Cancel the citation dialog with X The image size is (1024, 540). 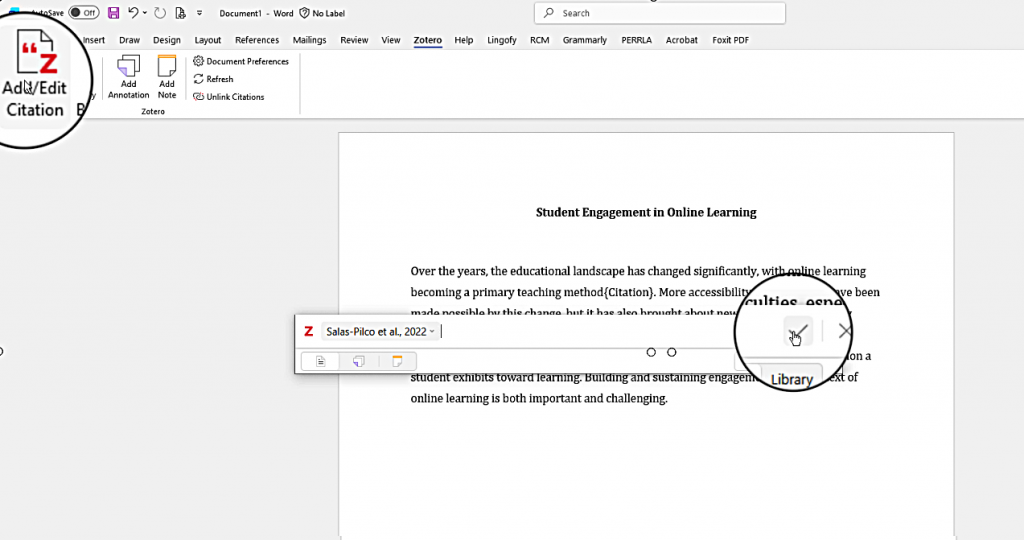click(845, 332)
